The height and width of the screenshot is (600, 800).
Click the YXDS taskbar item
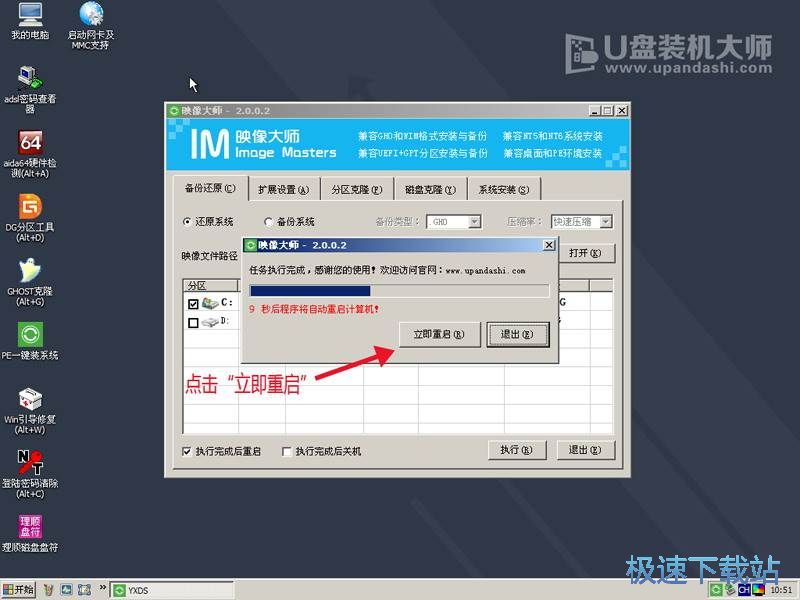(x=172, y=590)
